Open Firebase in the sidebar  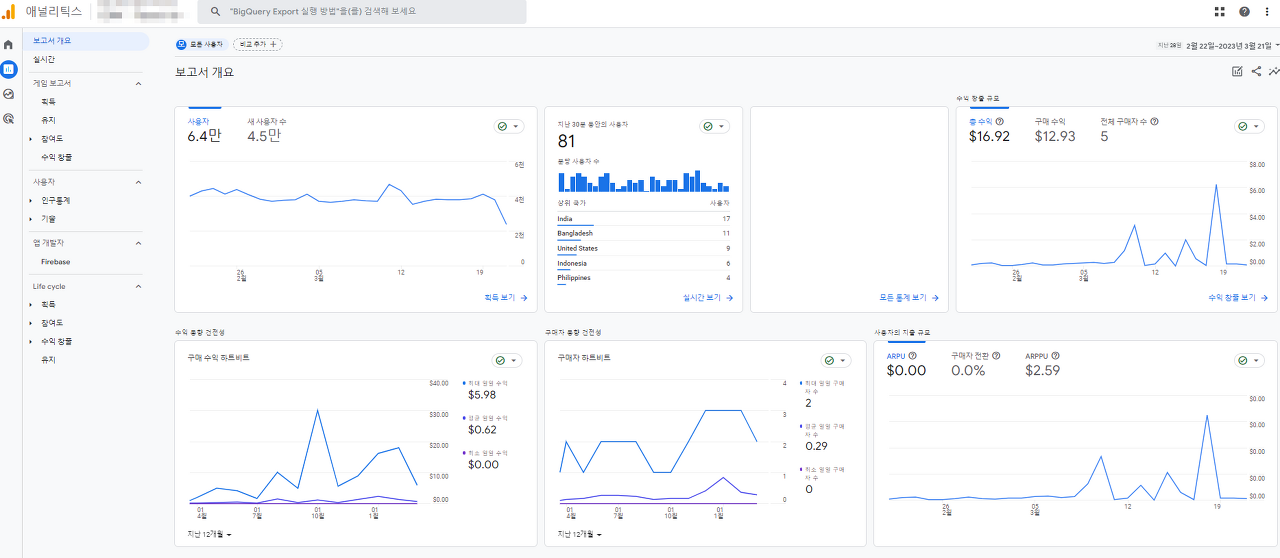55,262
